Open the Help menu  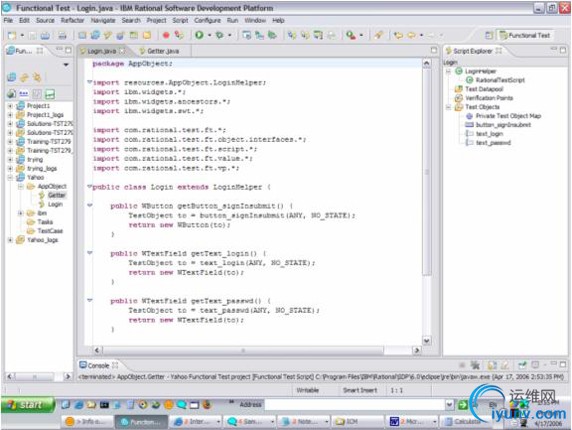tap(278, 20)
